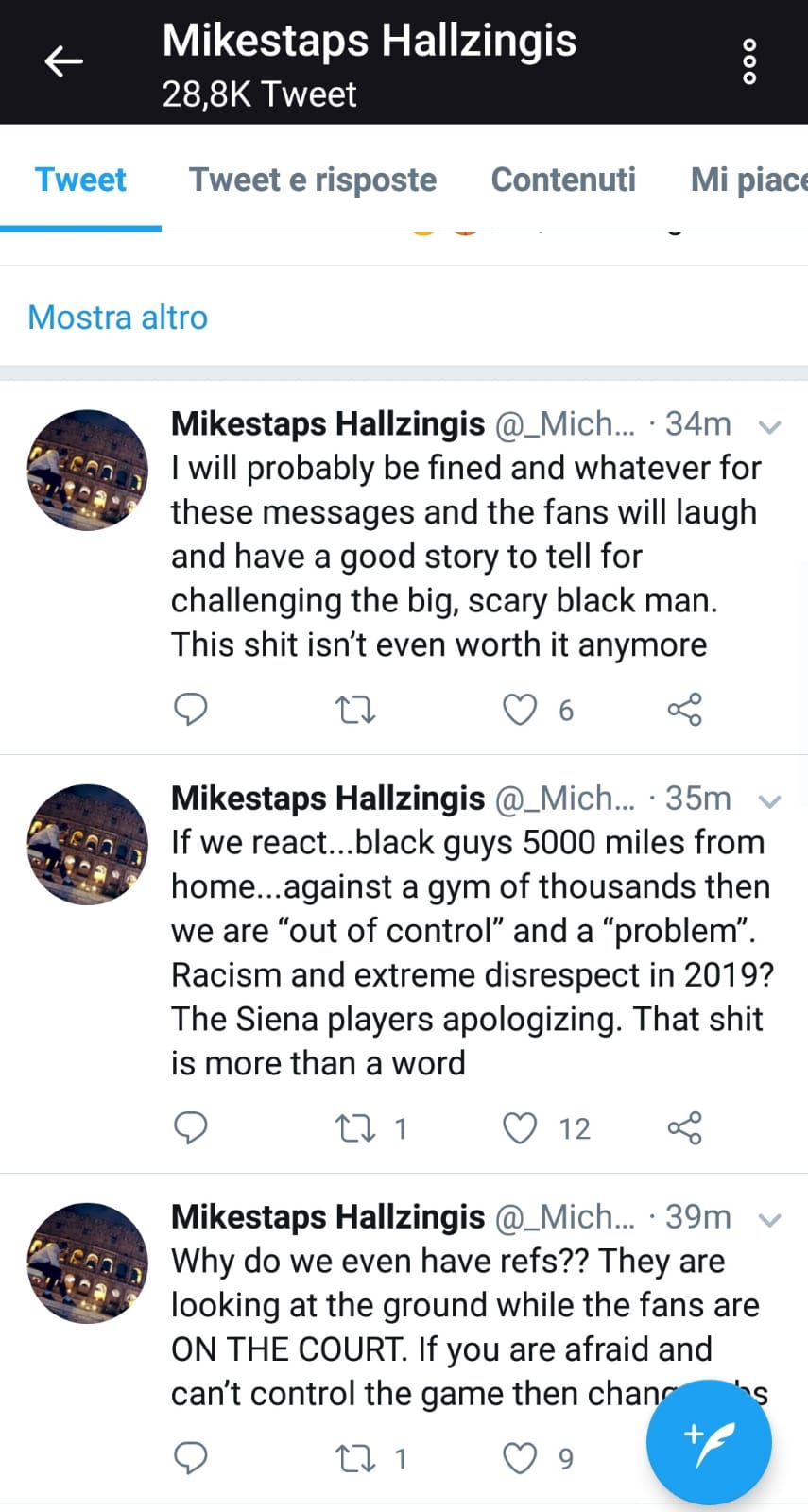Retweet the 39m refs tweet

(356, 1458)
